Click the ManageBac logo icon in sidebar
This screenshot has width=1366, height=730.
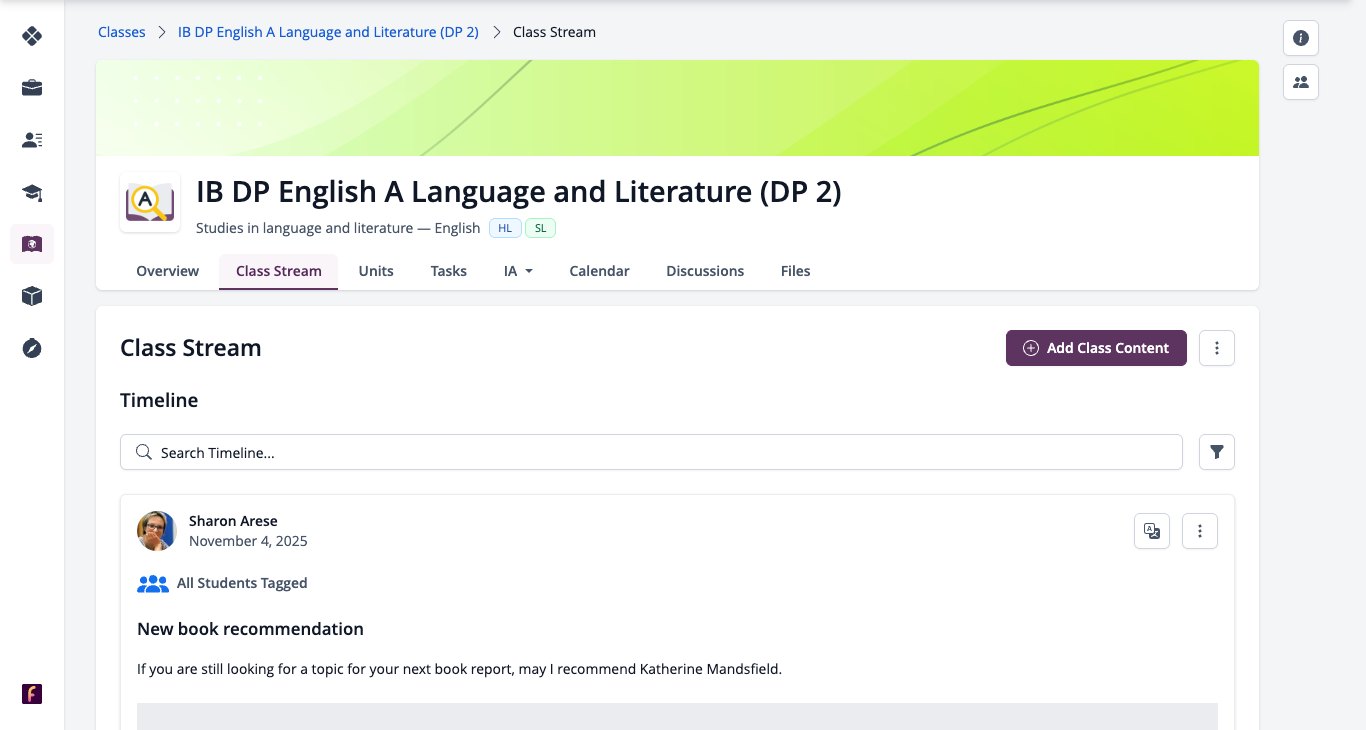click(32, 36)
